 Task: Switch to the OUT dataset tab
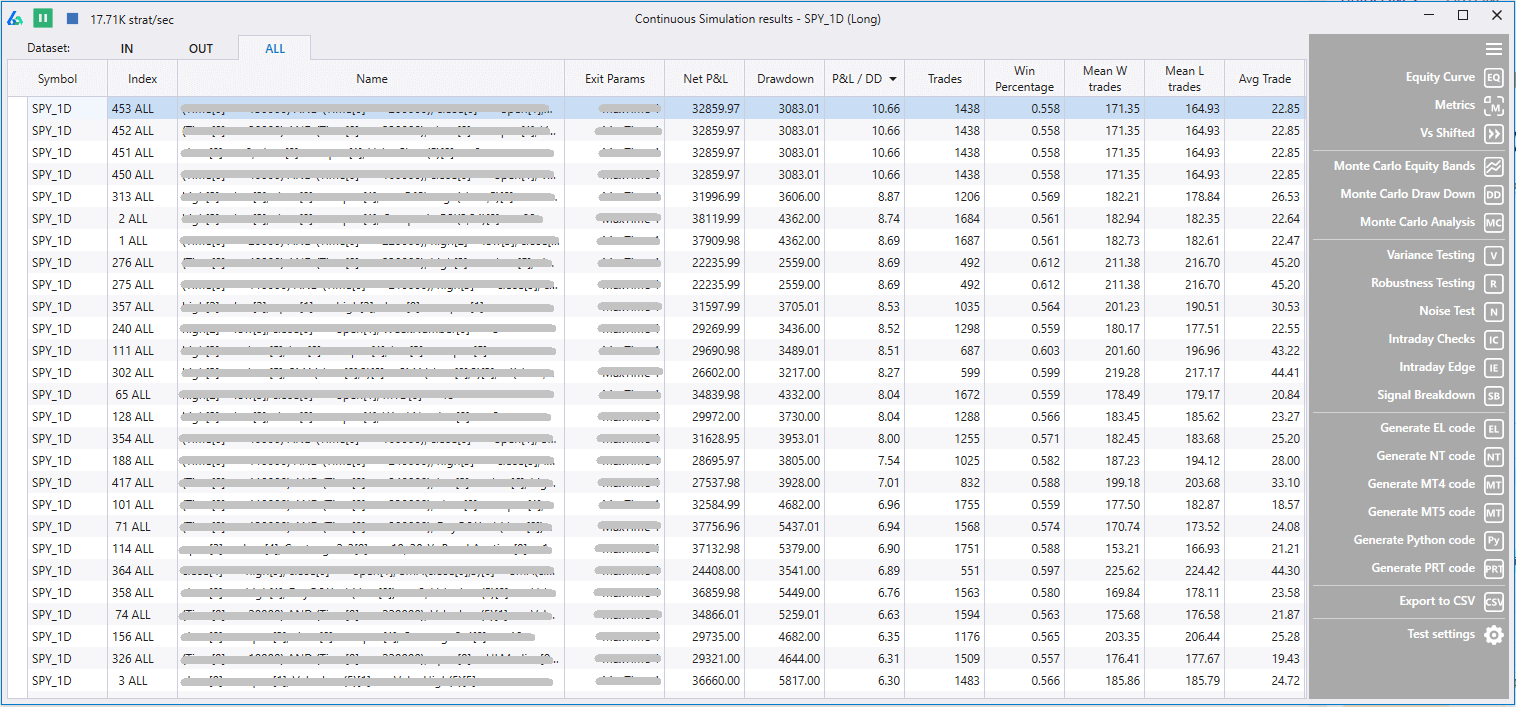[201, 49]
